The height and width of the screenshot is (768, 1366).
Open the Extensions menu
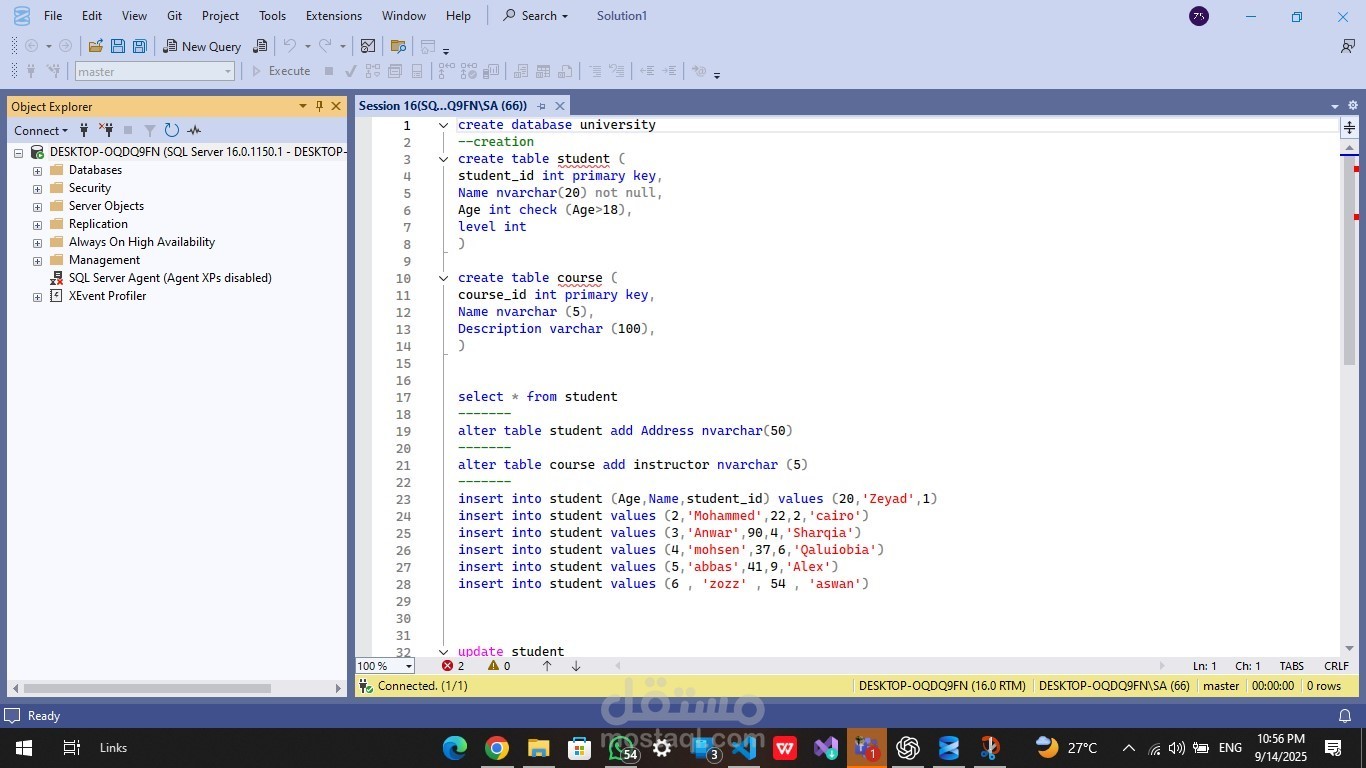[333, 16]
